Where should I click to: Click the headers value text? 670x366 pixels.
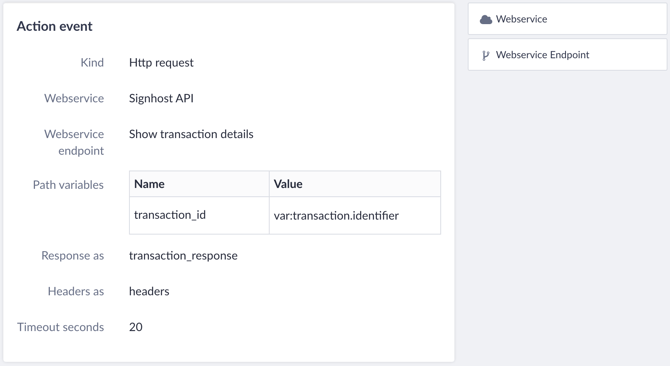coord(149,291)
